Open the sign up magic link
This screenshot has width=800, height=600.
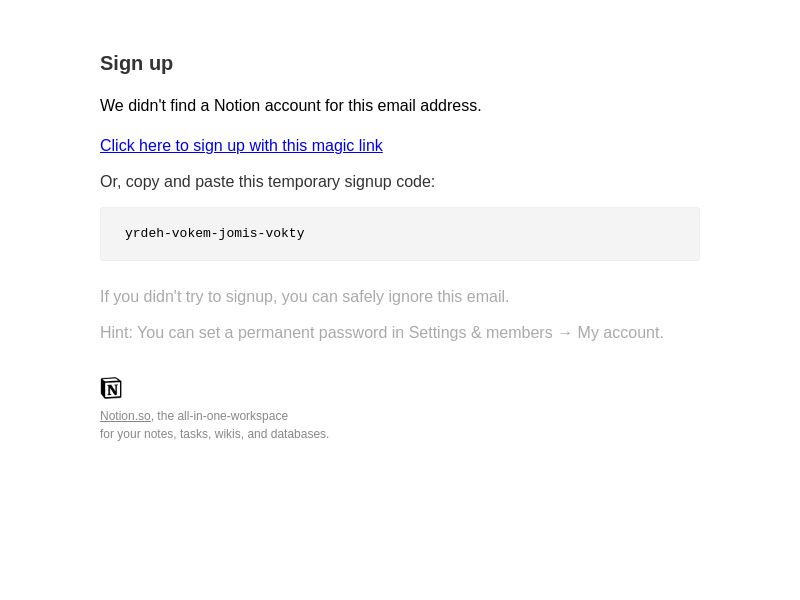(x=241, y=145)
